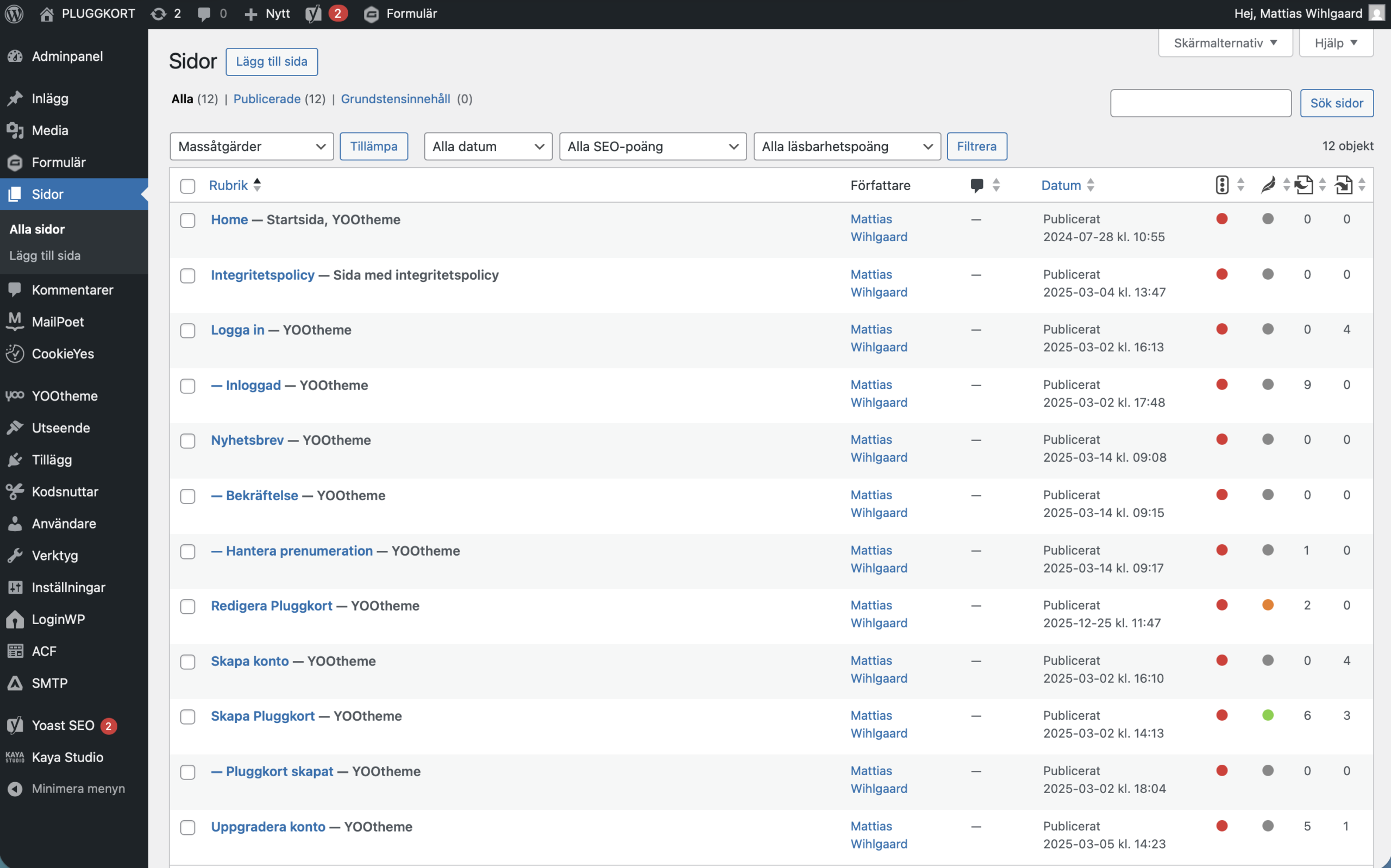Select the Integritetspolicy page checkbox
Image resolution: width=1391 pixels, height=868 pixels.
click(x=187, y=275)
